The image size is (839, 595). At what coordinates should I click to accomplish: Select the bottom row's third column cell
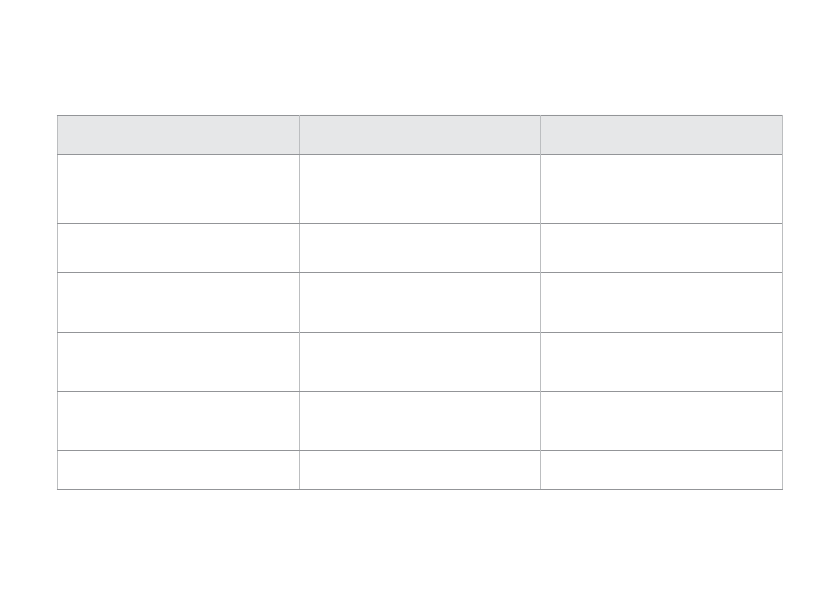(x=661, y=470)
